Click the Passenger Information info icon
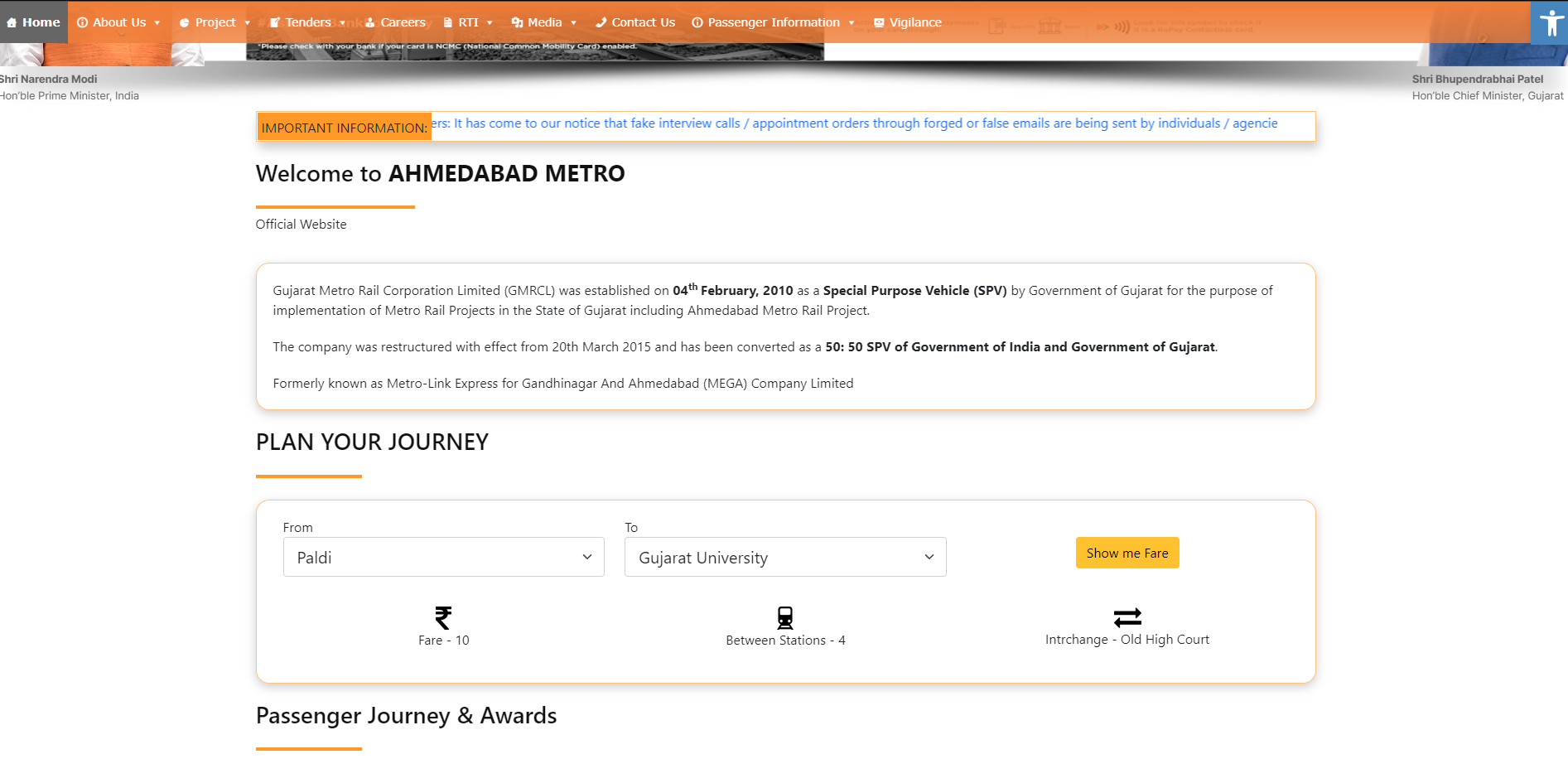Image resolution: width=1568 pixels, height=759 pixels. tap(697, 23)
